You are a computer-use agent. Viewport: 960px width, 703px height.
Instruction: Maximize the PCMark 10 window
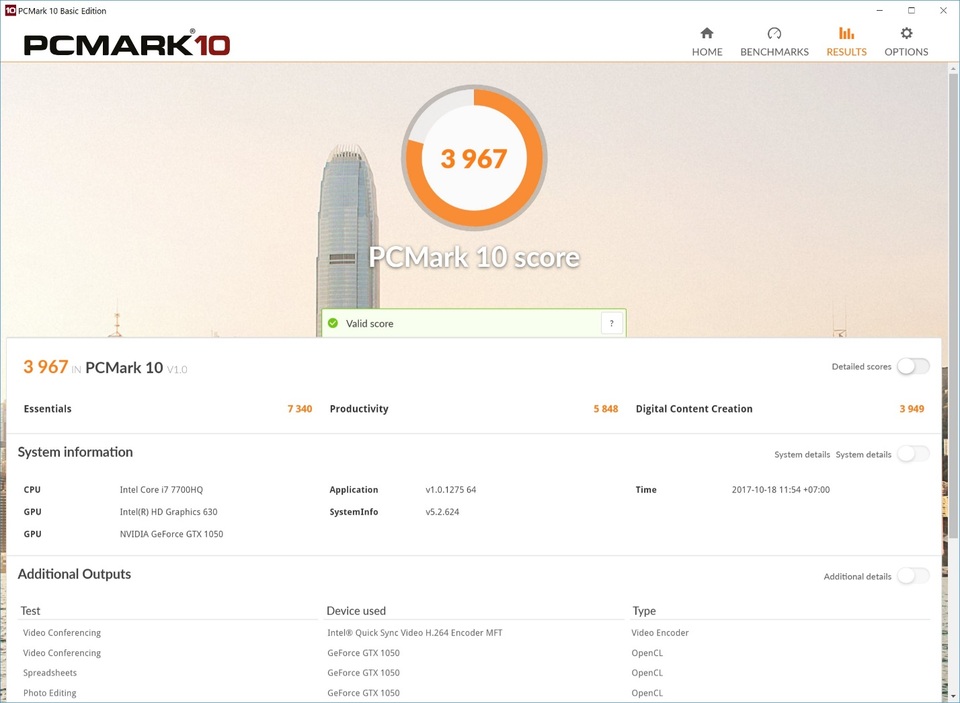coord(911,10)
